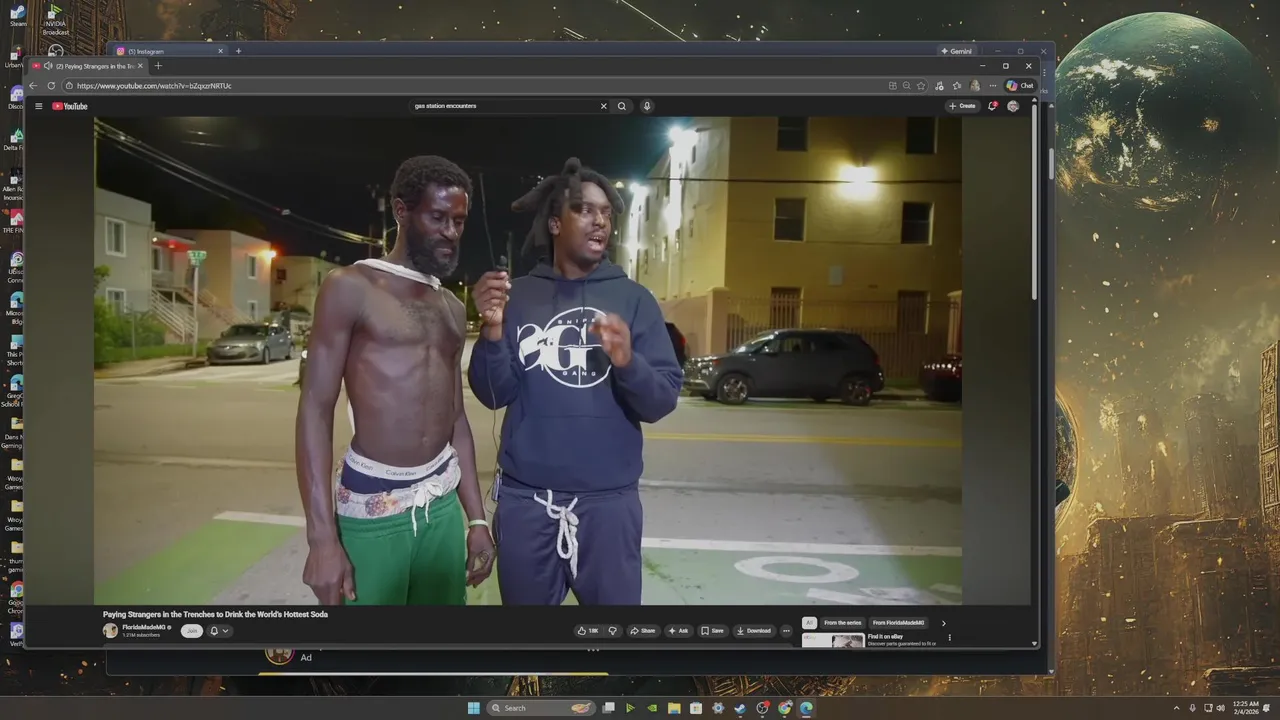The width and height of the screenshot is (1280, 720).
Task: Click the Ask button under the video
Action: click(x=678, y=631)
